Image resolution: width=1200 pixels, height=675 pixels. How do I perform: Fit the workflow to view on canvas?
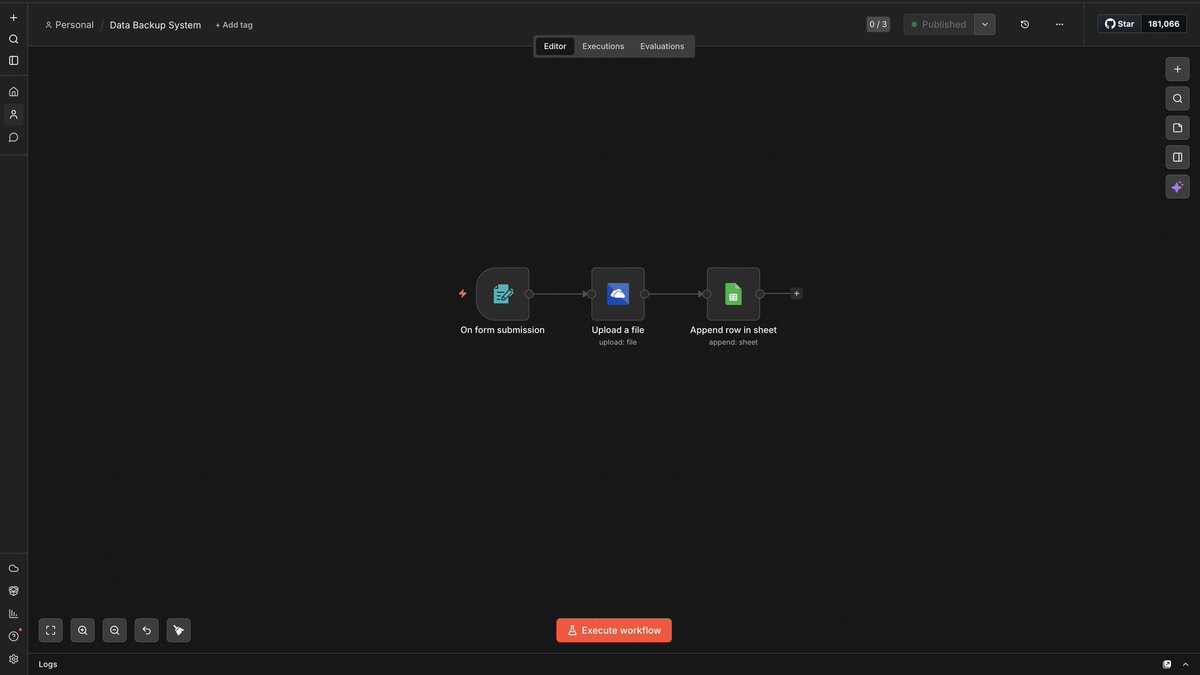tap(51, 630)
